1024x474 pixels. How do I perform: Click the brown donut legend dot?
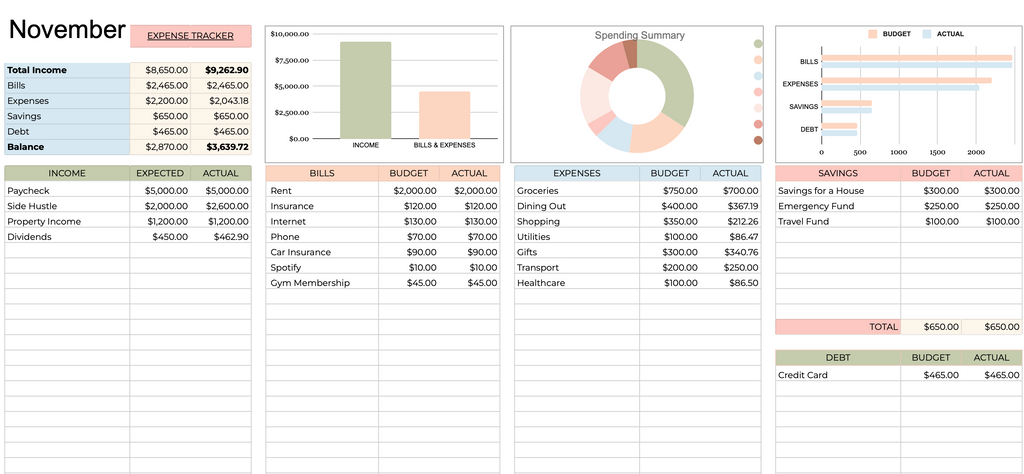click(x=758, y=140)
